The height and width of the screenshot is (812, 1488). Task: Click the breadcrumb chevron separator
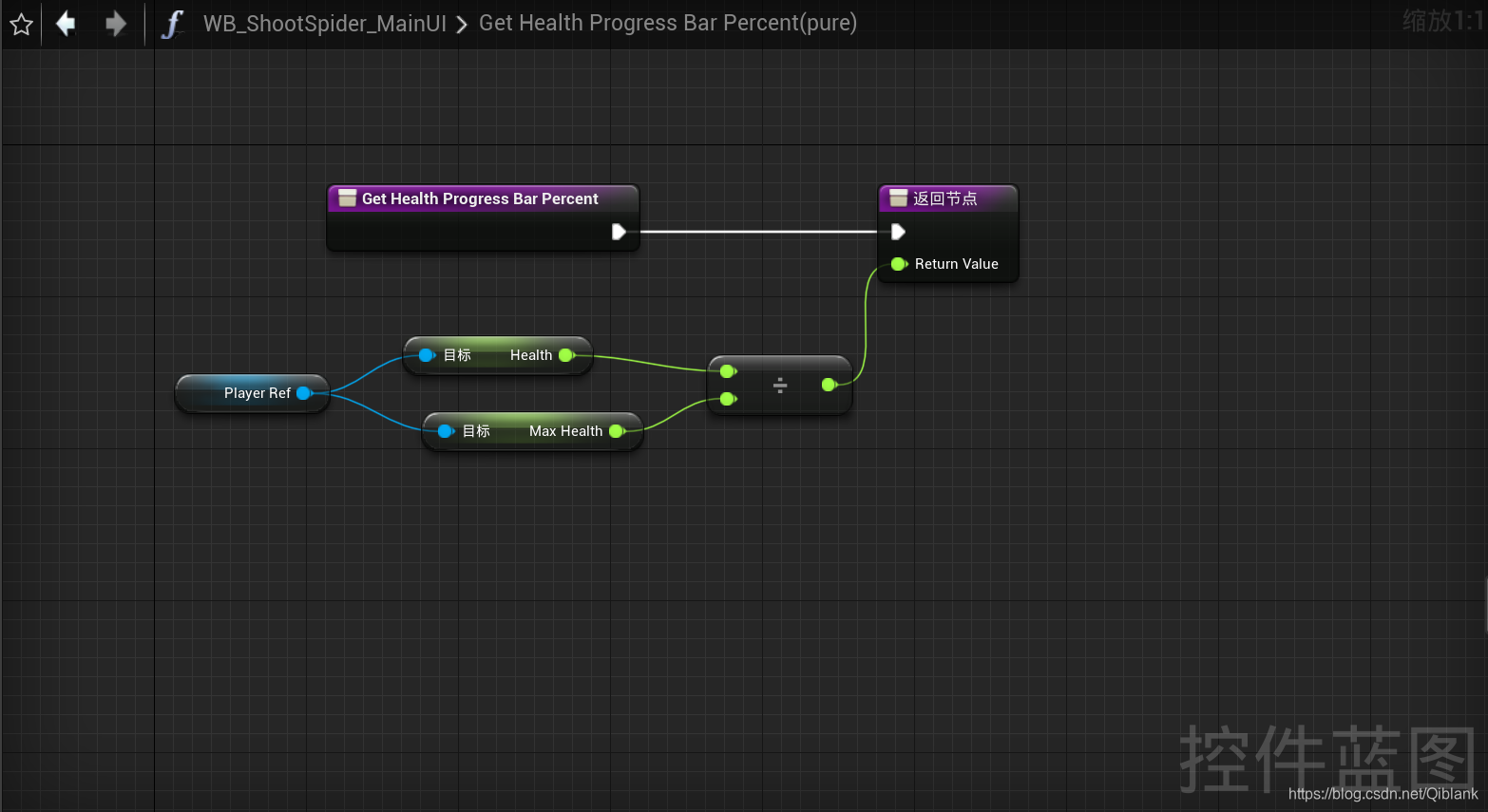(462, 25)
